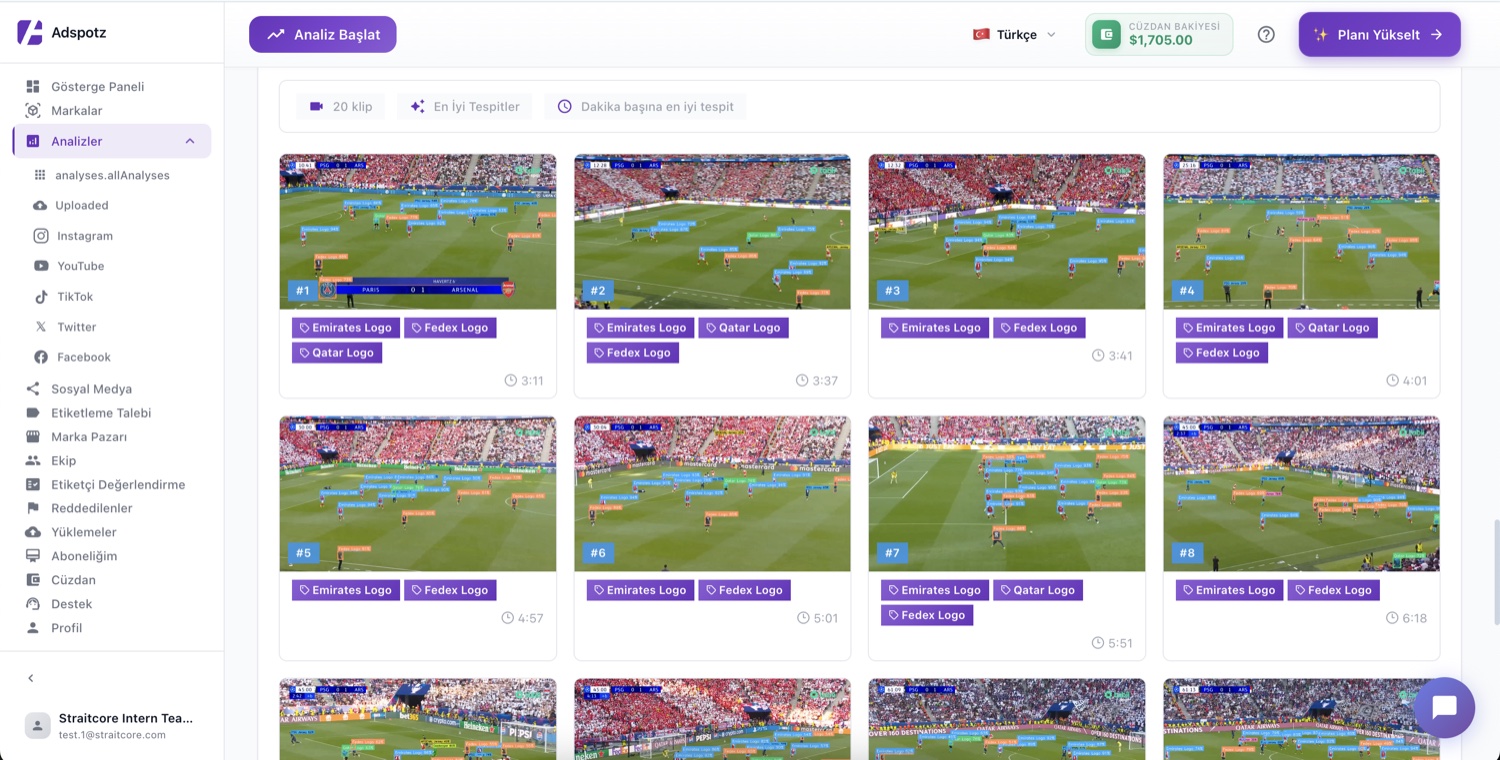Screen dimensions: 1500x760
Task: Open Sosyal Medya share icon
Action: pyautogui.click(x=33, y=389)
